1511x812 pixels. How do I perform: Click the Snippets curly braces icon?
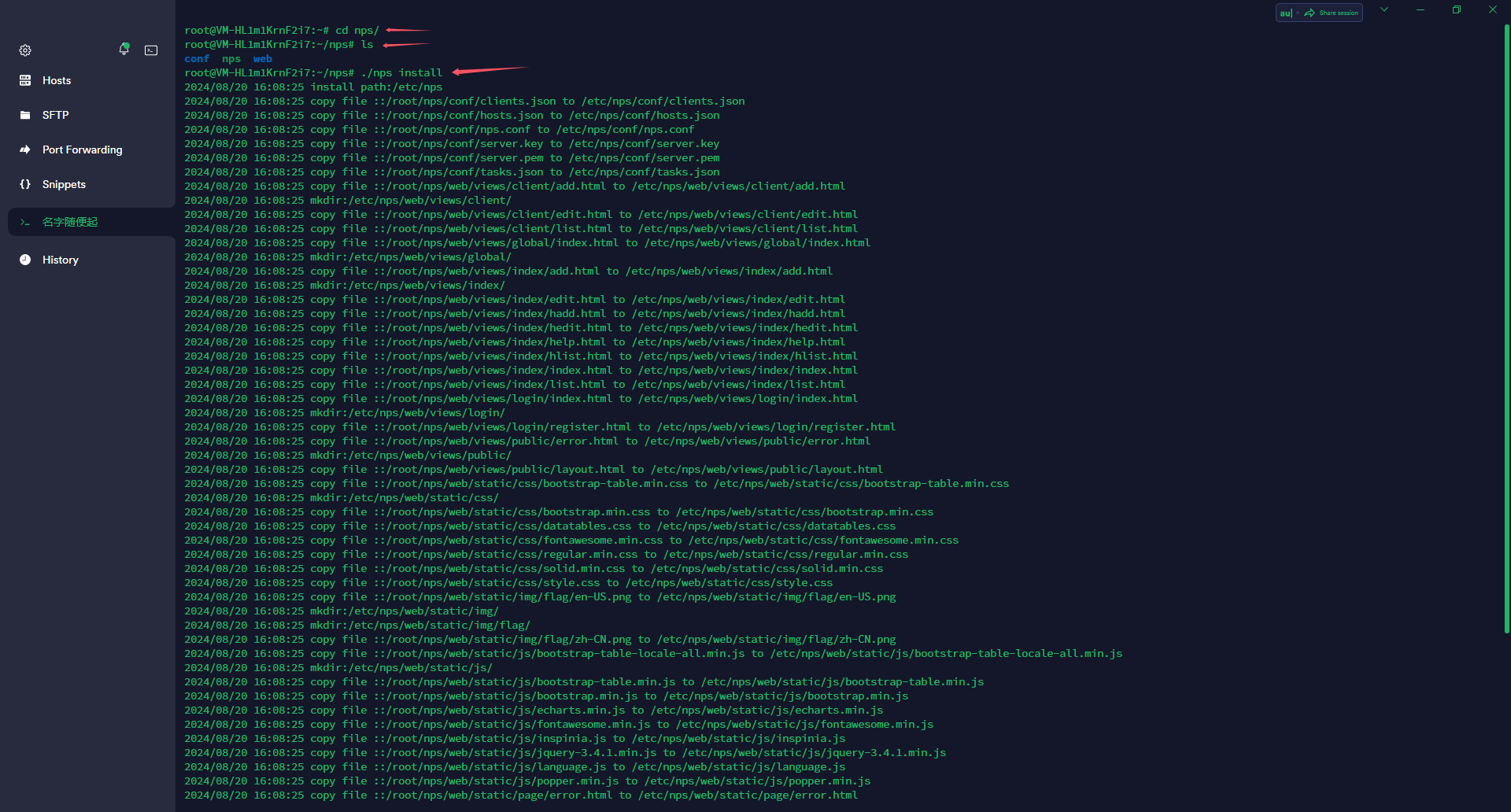click(25, 184)
